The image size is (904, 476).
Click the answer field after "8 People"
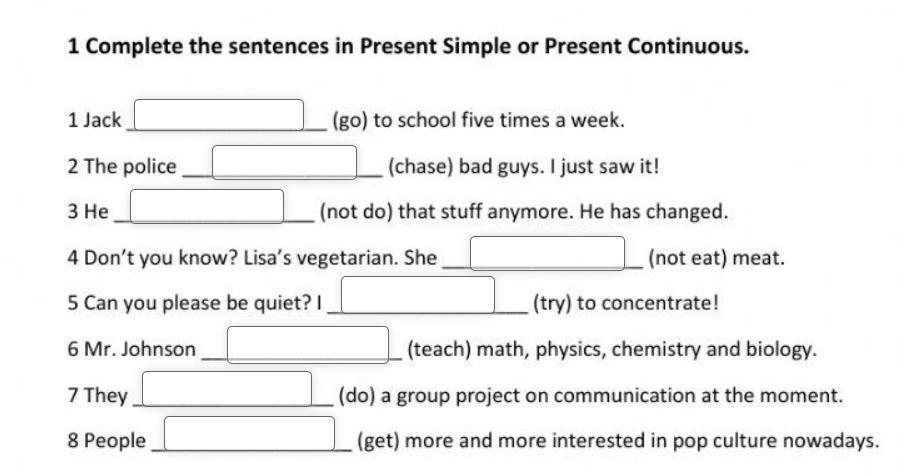click(250, 433)
